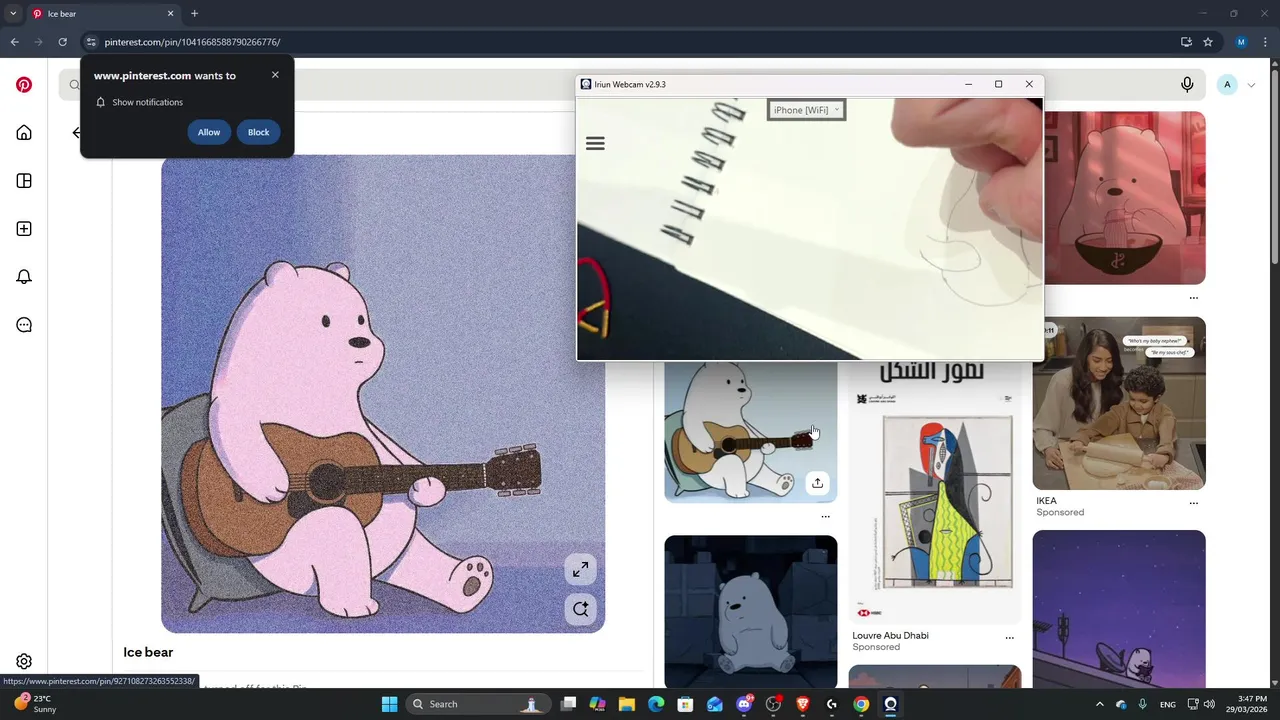Viewport: 1280px width, 720px height.
Task: Open Chrome three-dot menu
Action: [1265, 42]
